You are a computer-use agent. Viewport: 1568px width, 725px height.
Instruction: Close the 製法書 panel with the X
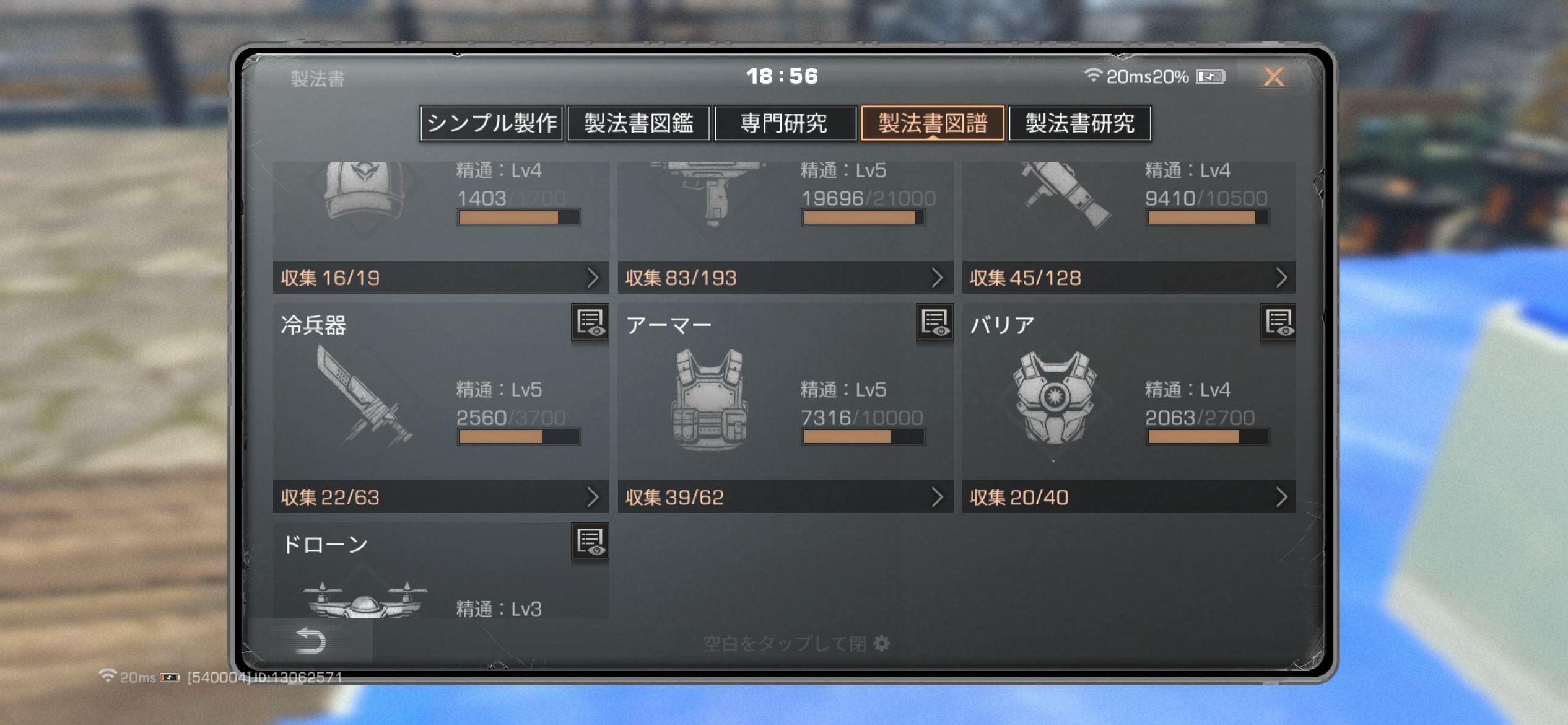click(x=1273, y=76)
